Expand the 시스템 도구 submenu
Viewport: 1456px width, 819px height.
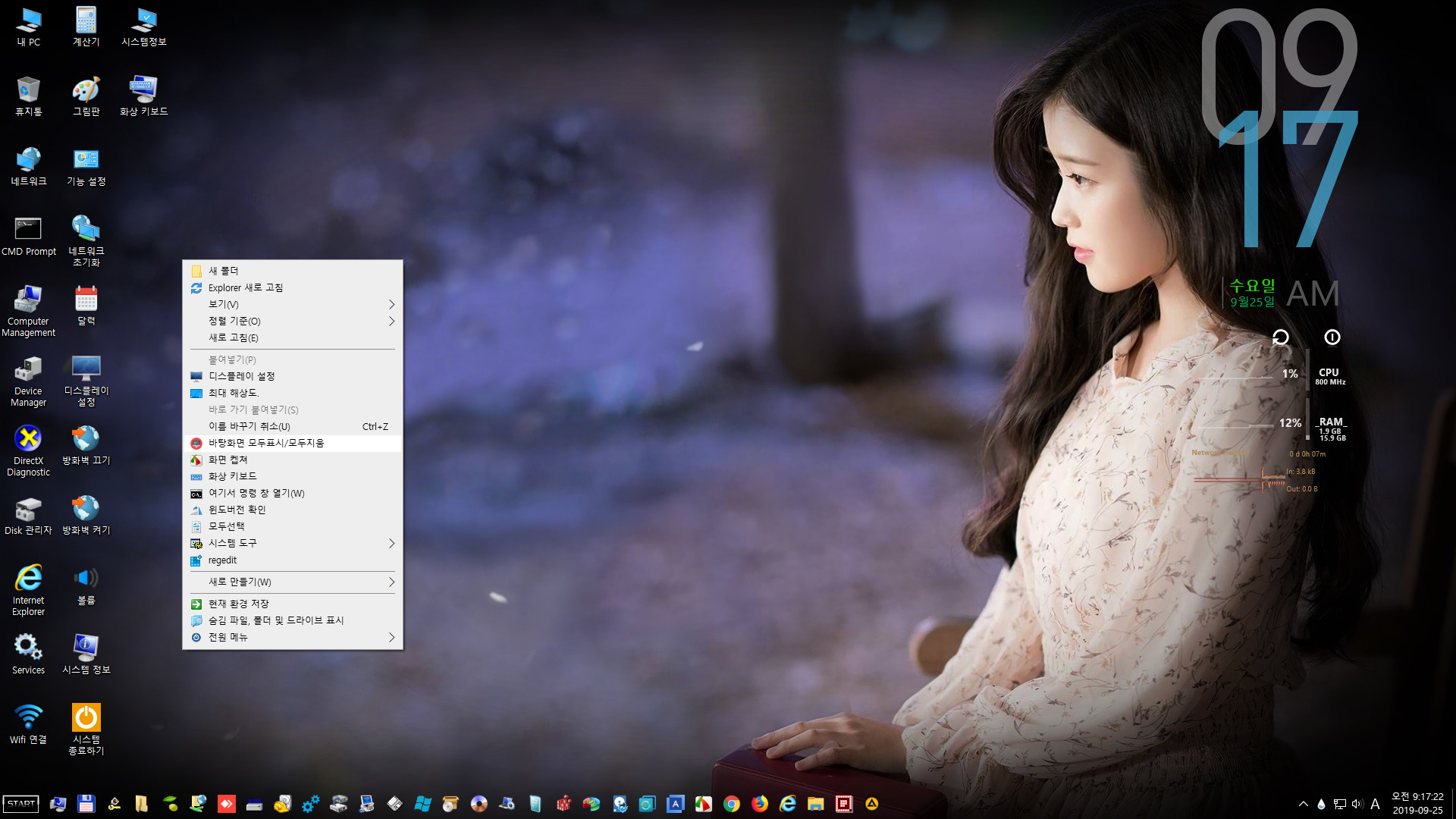293,543
